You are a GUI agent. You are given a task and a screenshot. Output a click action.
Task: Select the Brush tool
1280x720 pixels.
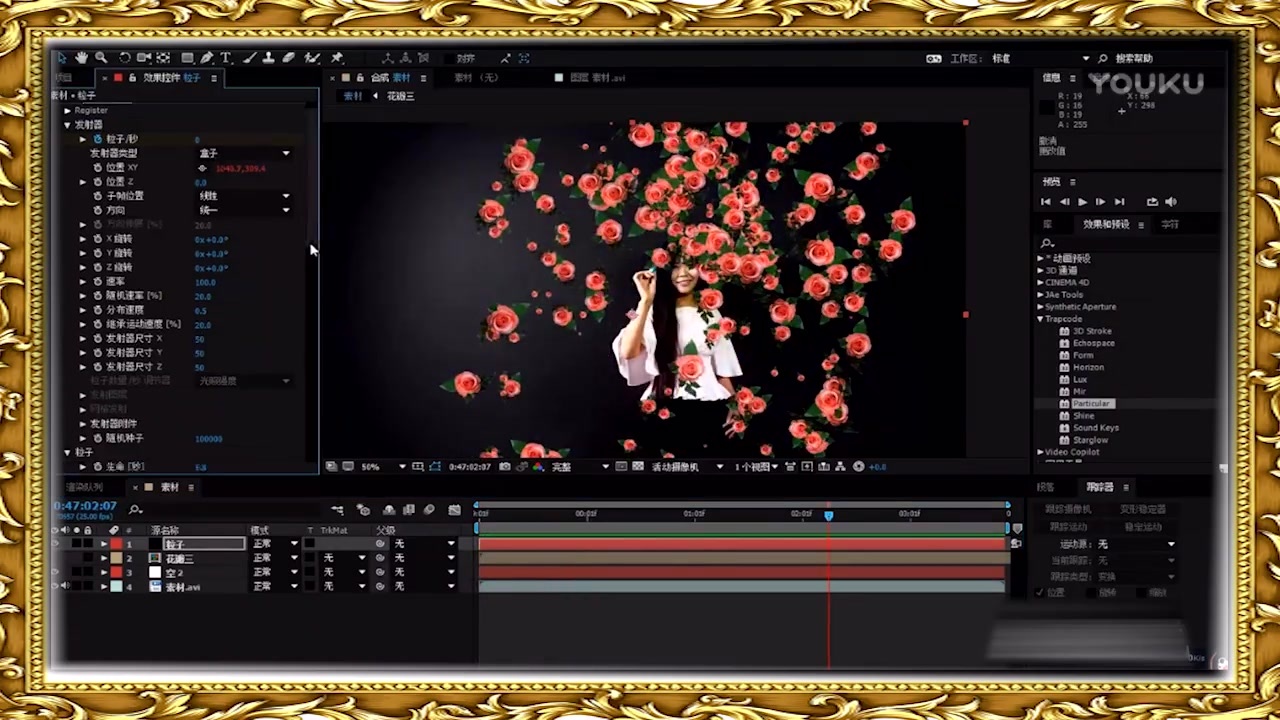pyautogui.click(x=250, y=58)
